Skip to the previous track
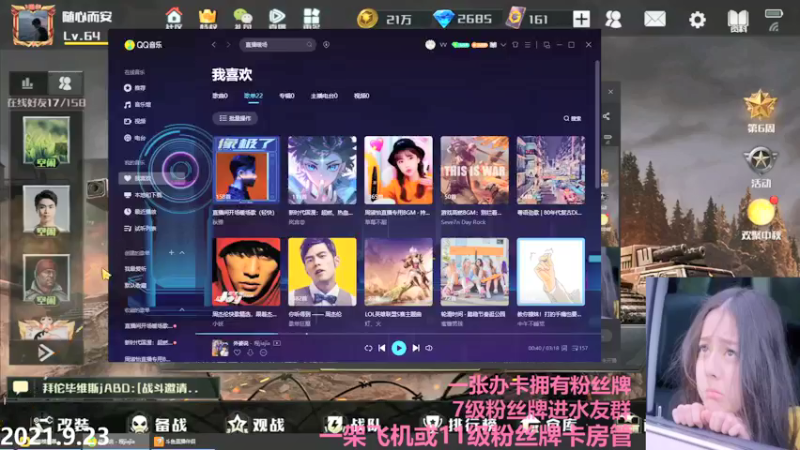The width and height of the screenshot is (800, 450). coord(382,348)
